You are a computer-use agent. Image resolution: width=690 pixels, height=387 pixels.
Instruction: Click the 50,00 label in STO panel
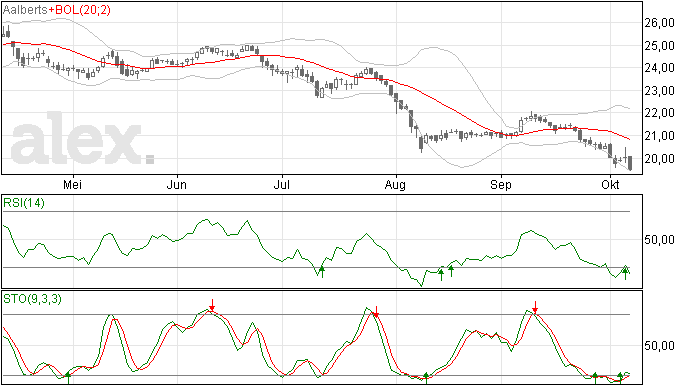point(659,346)
